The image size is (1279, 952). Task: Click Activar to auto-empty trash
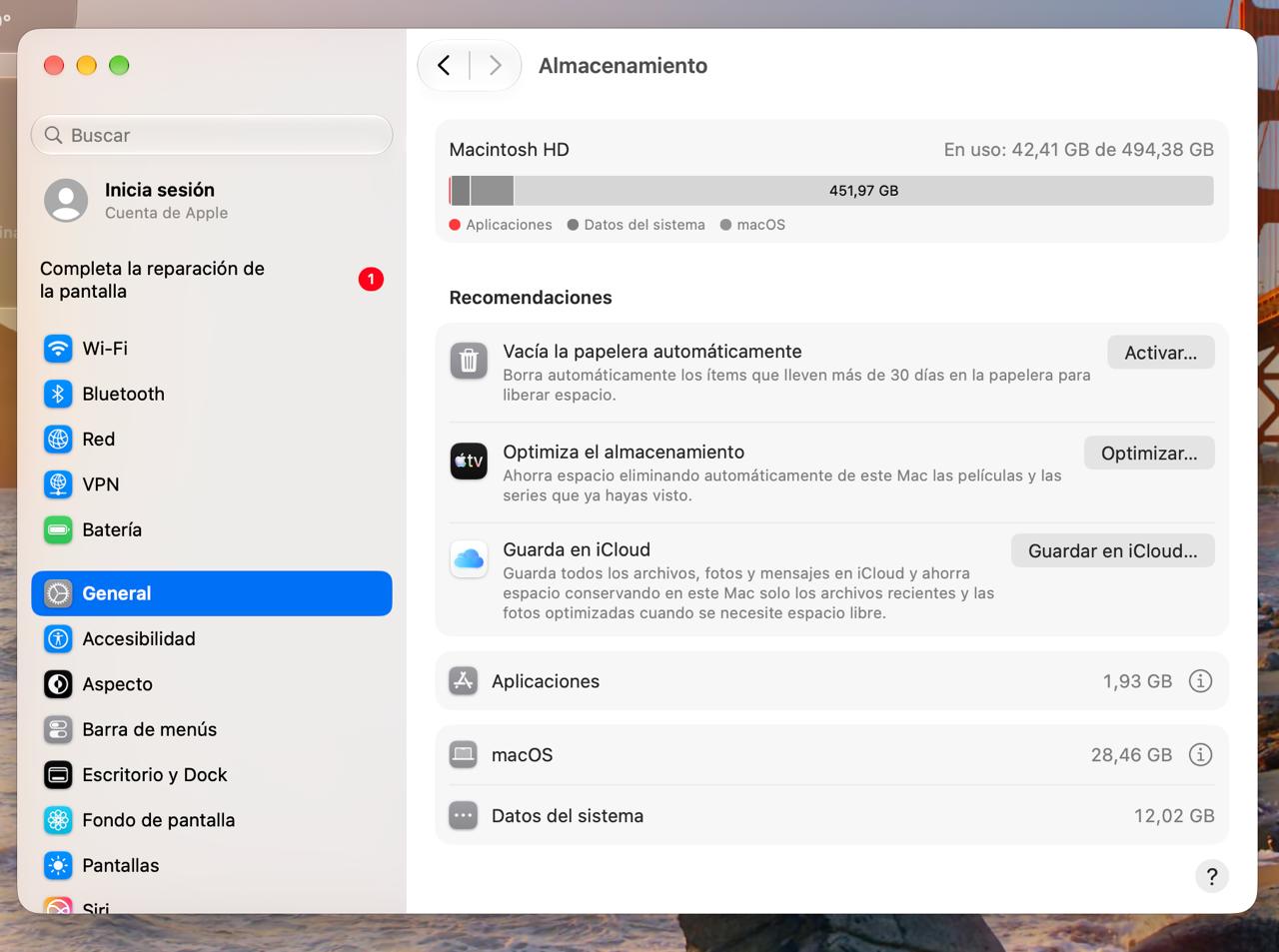(x=1160, y=353)
